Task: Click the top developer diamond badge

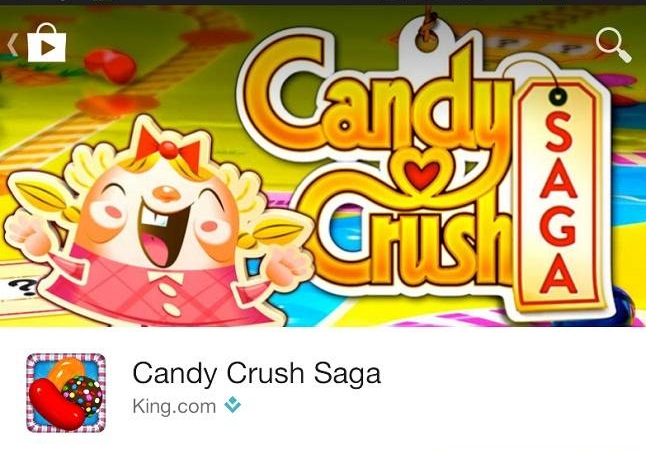Action: 232,404
